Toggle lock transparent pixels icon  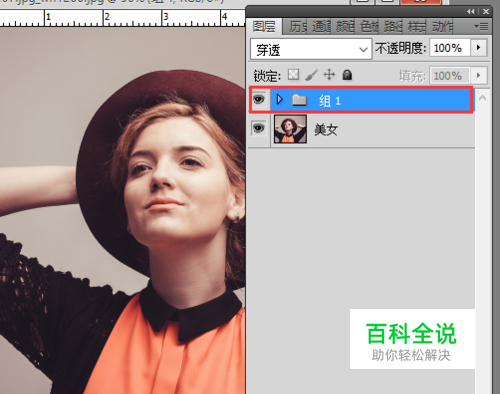[x=293, y=75]
